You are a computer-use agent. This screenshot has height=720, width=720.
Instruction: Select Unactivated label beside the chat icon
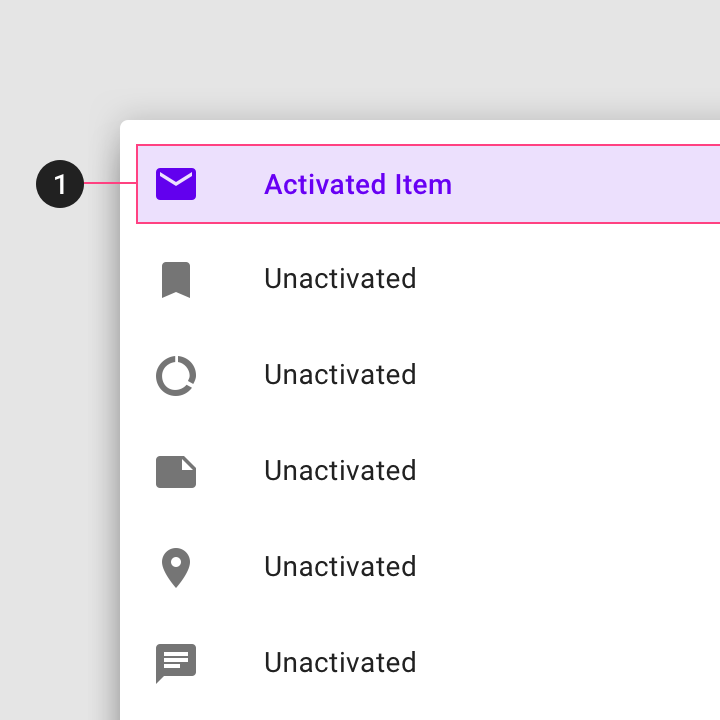pyautogui.click(x=340, y=663)
